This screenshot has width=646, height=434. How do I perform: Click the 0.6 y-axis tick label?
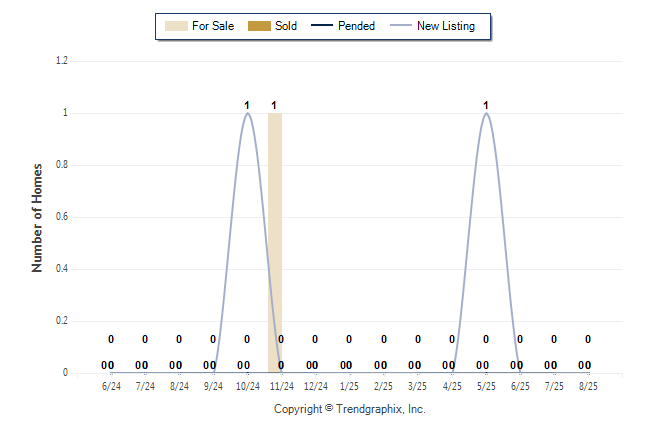pyautogui.click(x=62, y=216)
